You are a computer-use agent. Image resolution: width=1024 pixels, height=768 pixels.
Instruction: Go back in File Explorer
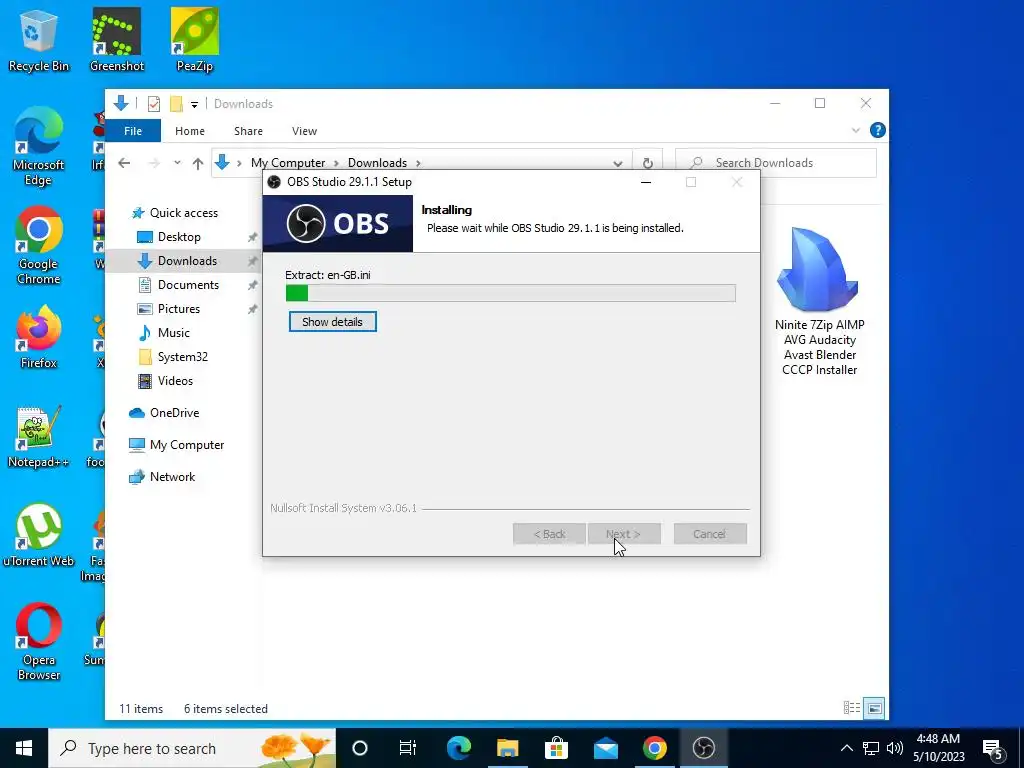click(124, 163)
